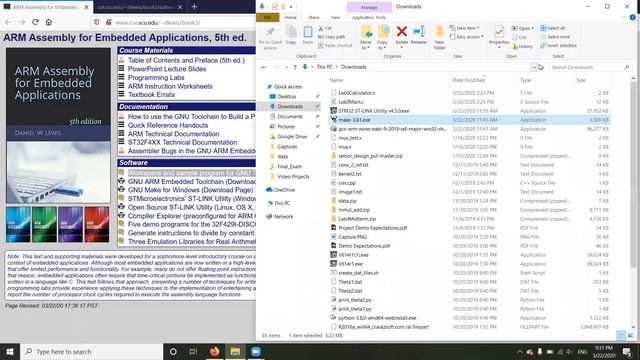Open Quick Reference Handouts link

[x=168, y=125]
